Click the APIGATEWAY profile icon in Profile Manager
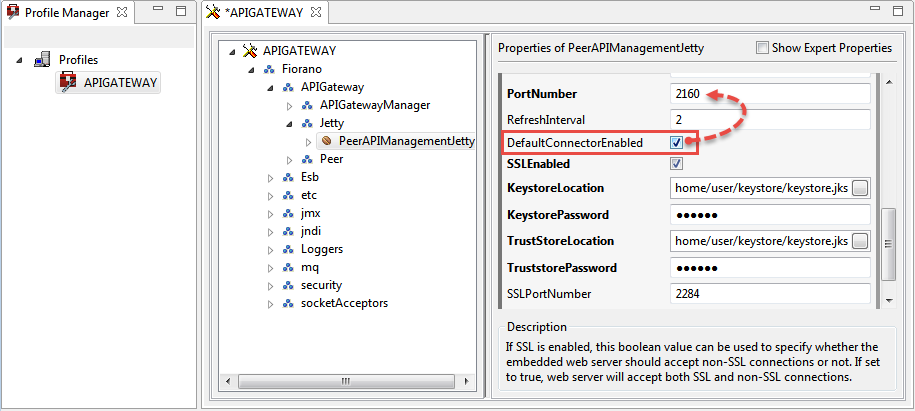915x411 pixels. [68, 83]
